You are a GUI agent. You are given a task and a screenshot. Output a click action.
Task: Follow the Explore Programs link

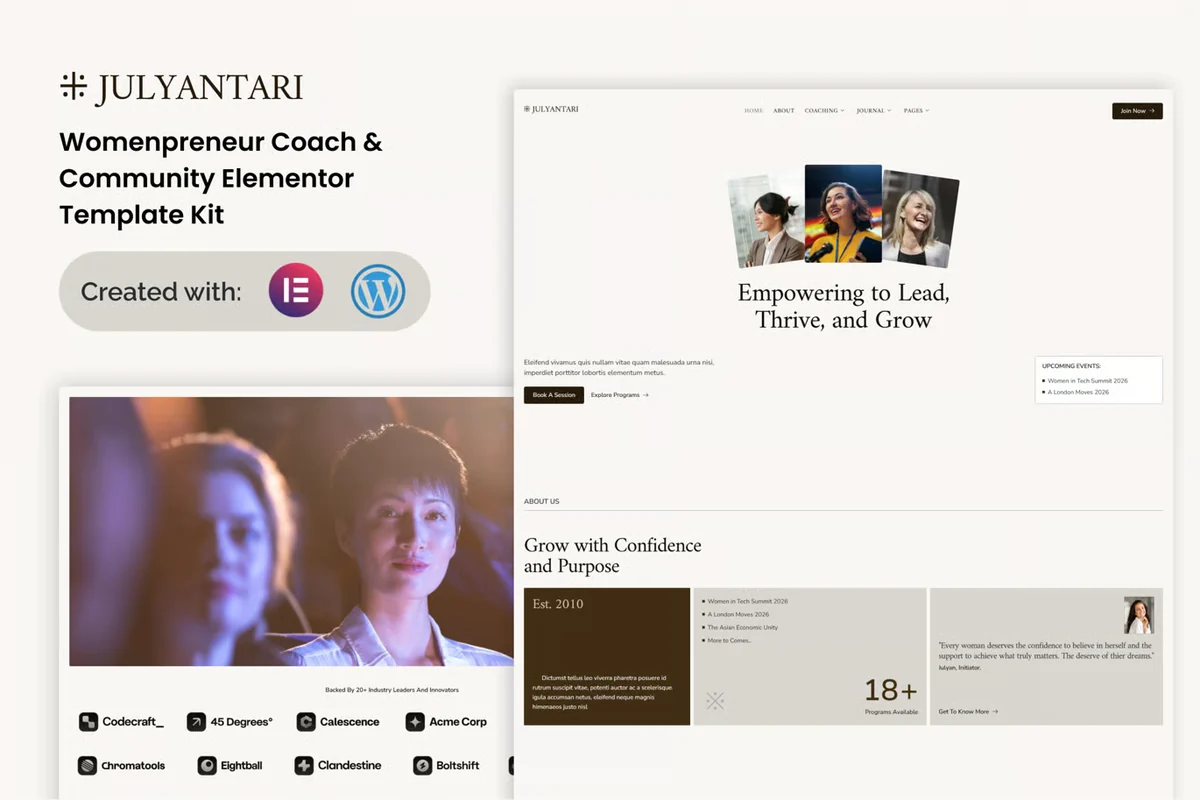point(620,395)
